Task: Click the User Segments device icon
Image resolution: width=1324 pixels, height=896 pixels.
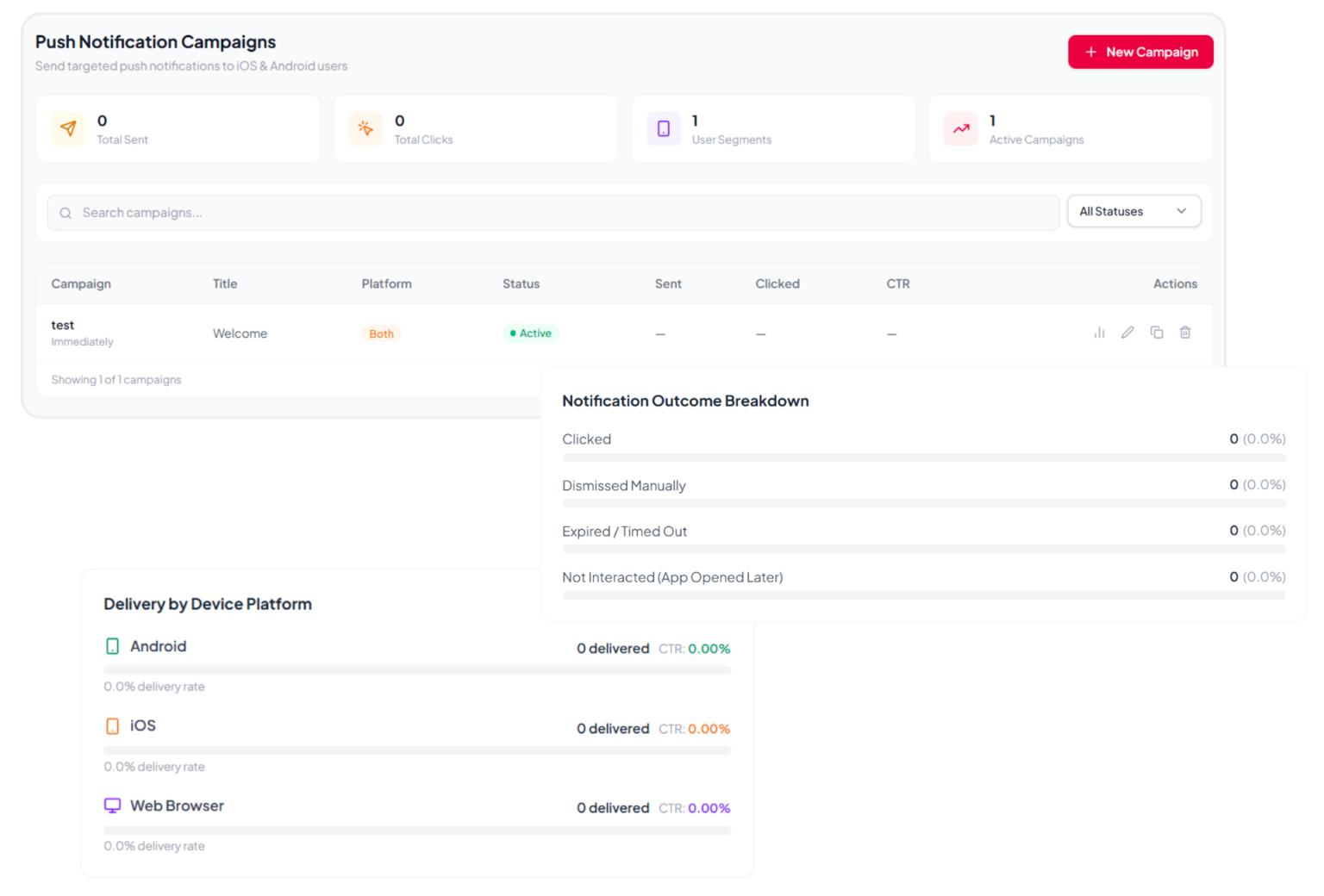Action: (664, 129)
